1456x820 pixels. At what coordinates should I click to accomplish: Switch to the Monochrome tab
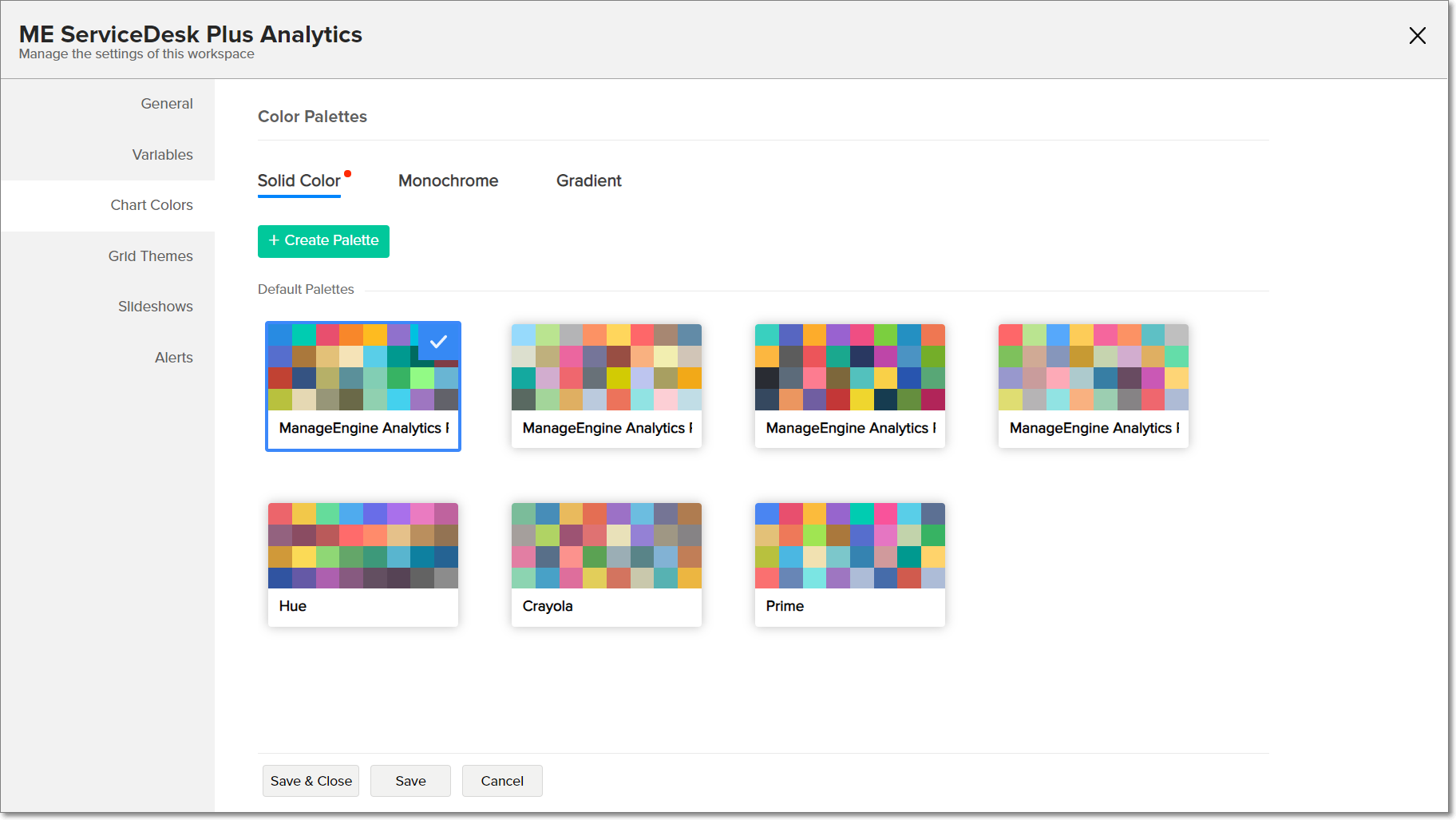(x=448, y=181)
